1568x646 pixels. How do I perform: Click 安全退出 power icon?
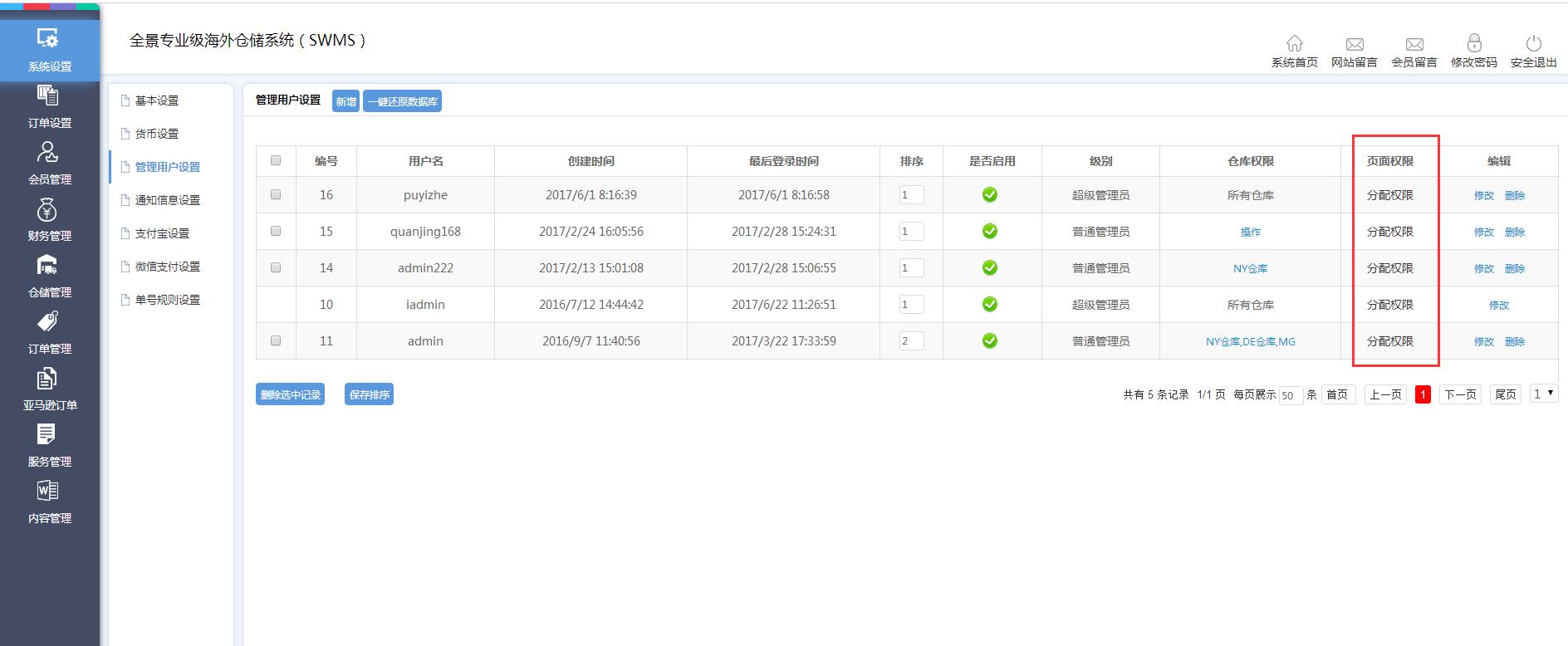[1533, 43]
